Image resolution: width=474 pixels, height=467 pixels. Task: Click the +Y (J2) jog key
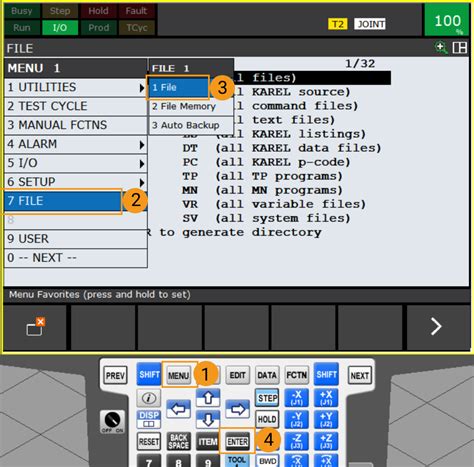tap(326, 419)
